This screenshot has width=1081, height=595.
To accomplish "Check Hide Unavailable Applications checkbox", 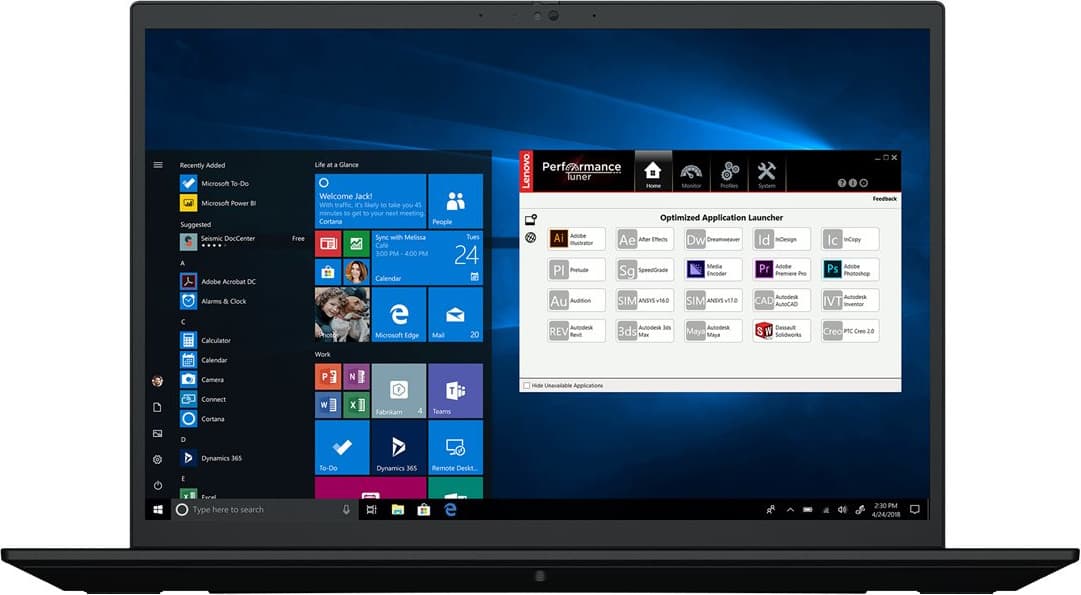I will (x=527, y=386).
